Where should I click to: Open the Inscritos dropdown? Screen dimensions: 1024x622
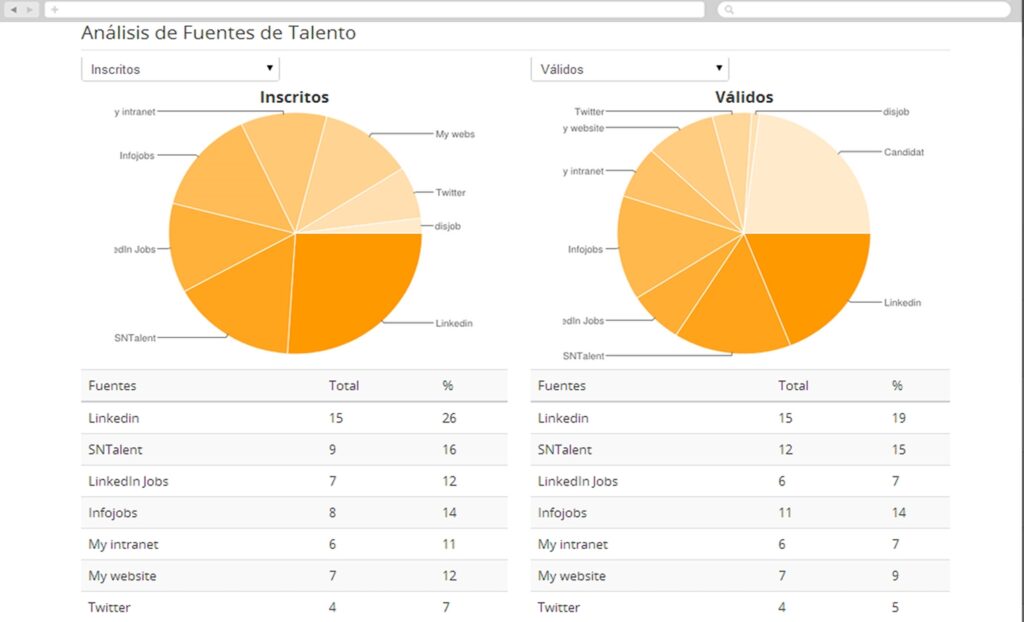180,69
